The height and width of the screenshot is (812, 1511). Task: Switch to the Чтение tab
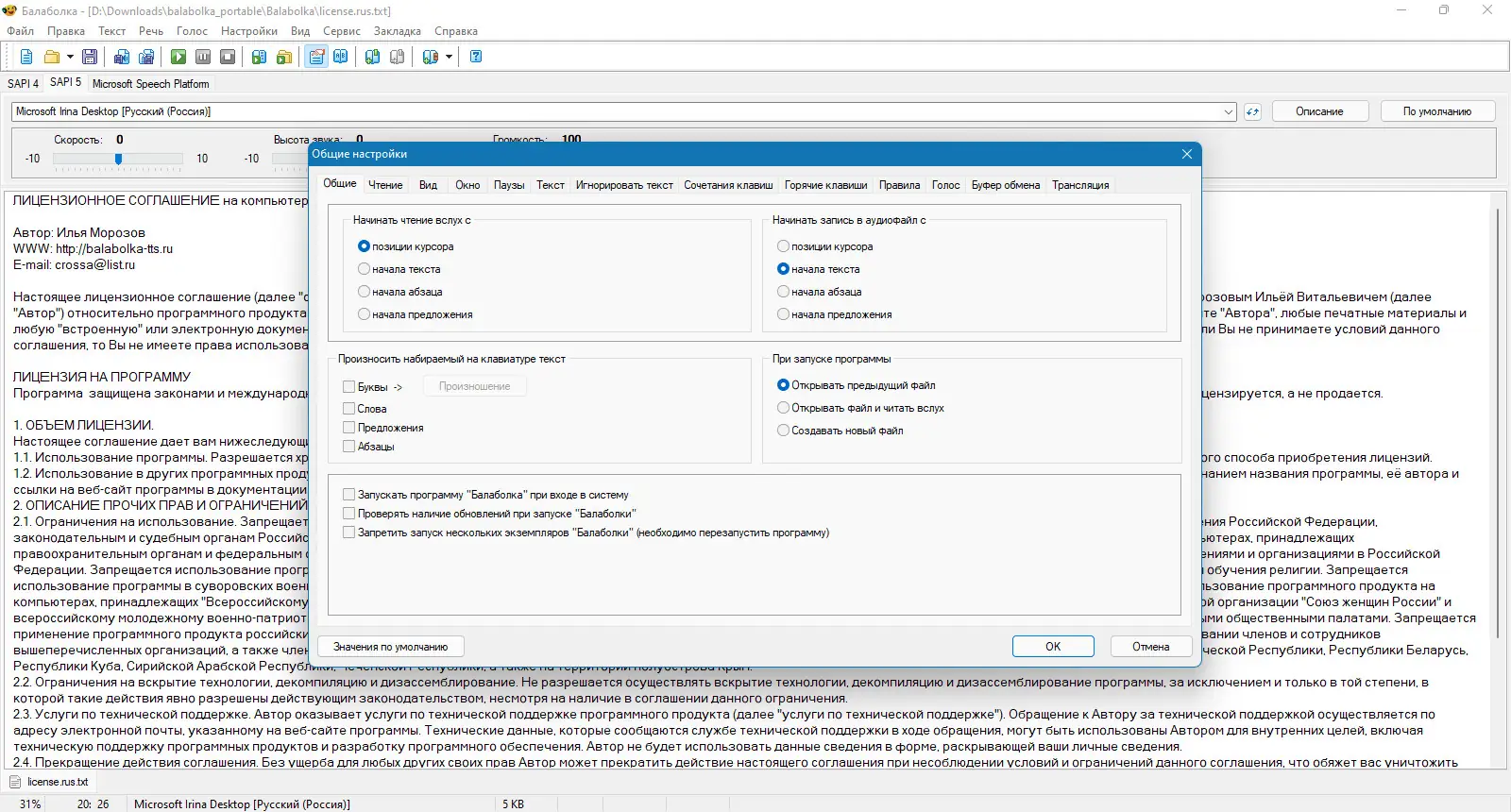pyautogui.click(x=385, y=185)
